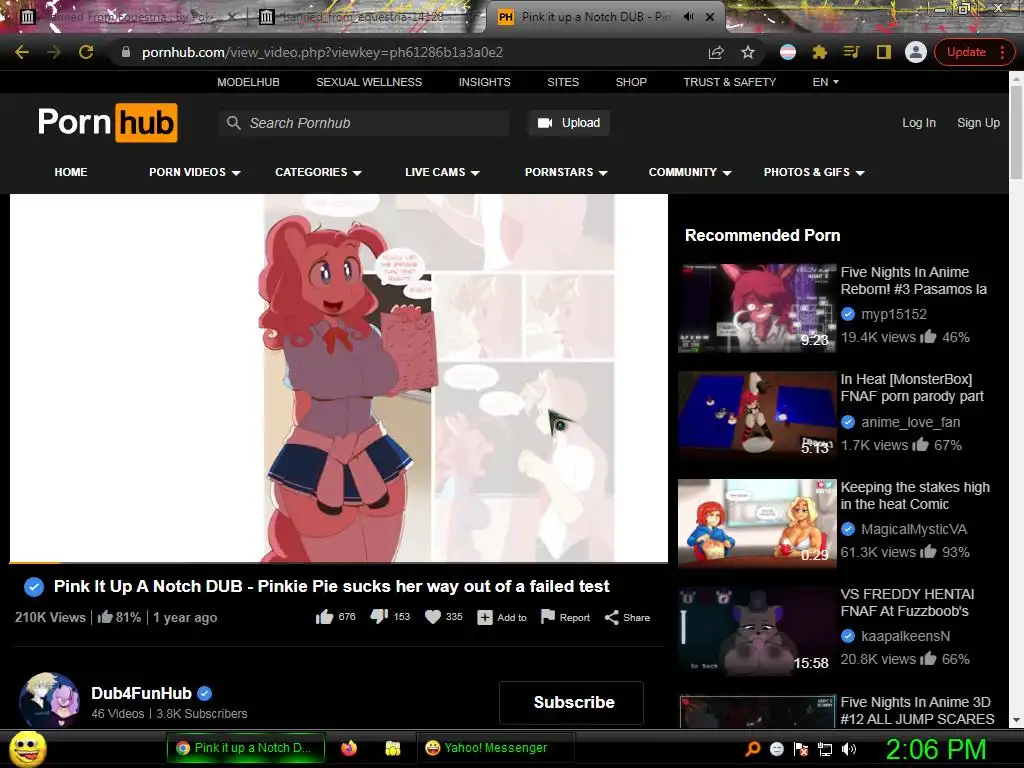Click the smiley Start button on taskbar
The width and height of the screenshot is (1024, 768).
tap(29, 749)
